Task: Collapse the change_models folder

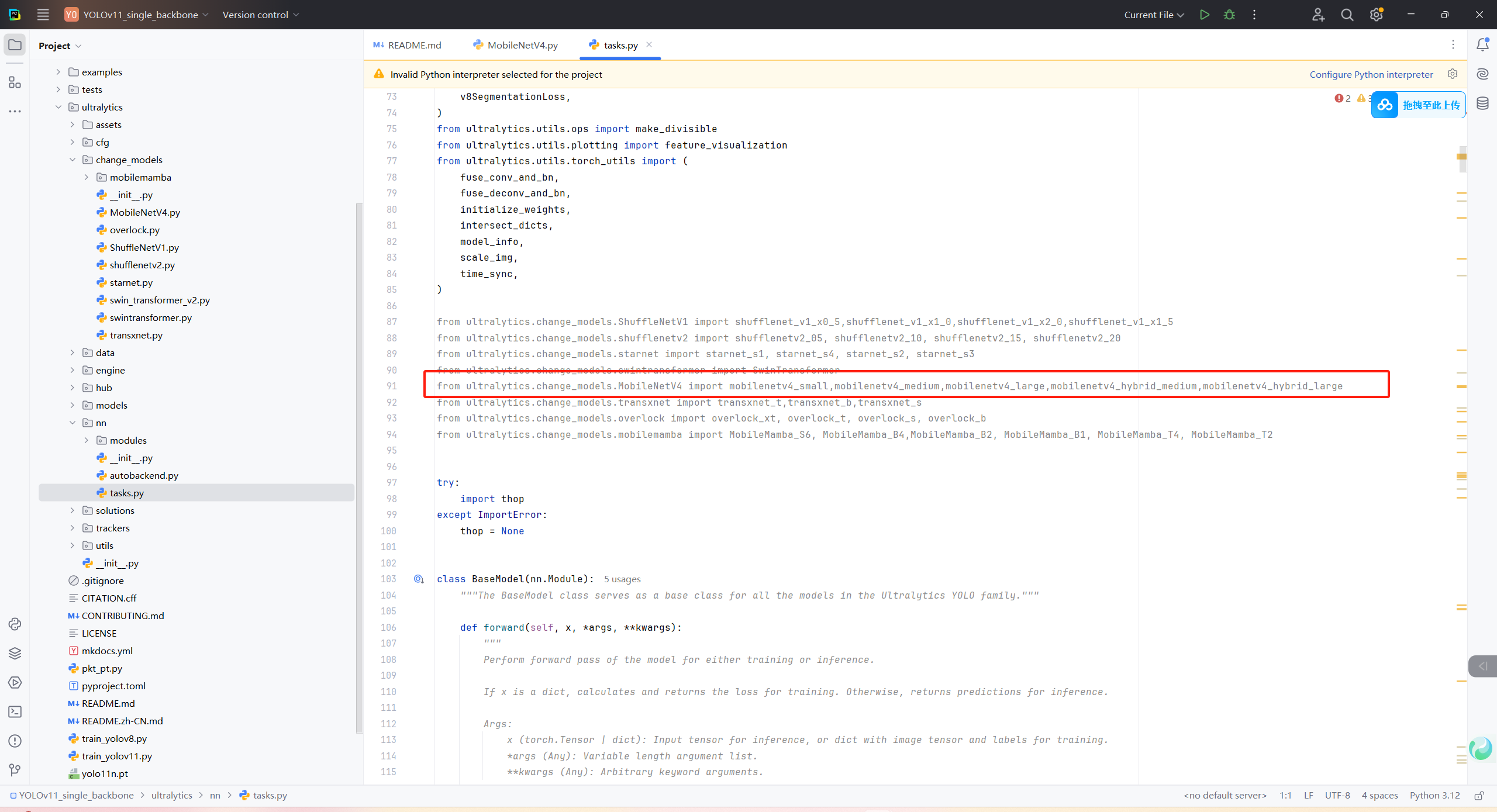Action: coord(73,160)
